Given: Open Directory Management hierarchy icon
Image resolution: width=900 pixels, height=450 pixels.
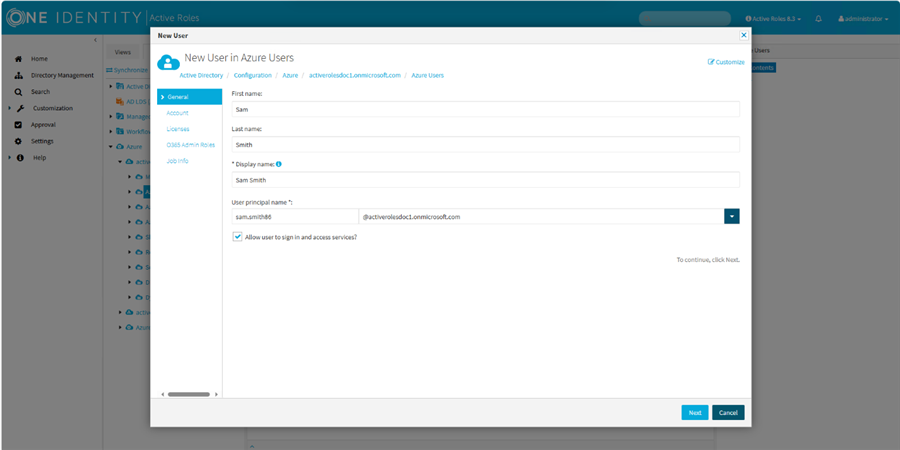Looking at the screenshot, I should [18, 75].
